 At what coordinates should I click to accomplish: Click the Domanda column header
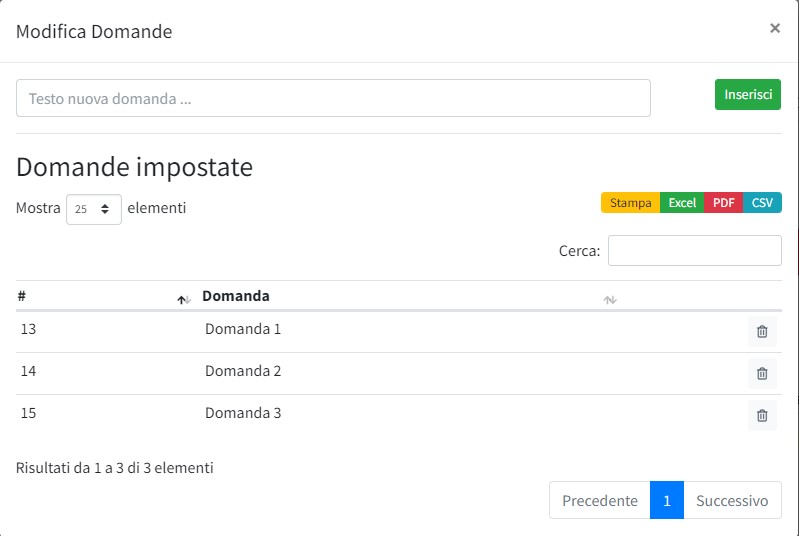(236, 296)
